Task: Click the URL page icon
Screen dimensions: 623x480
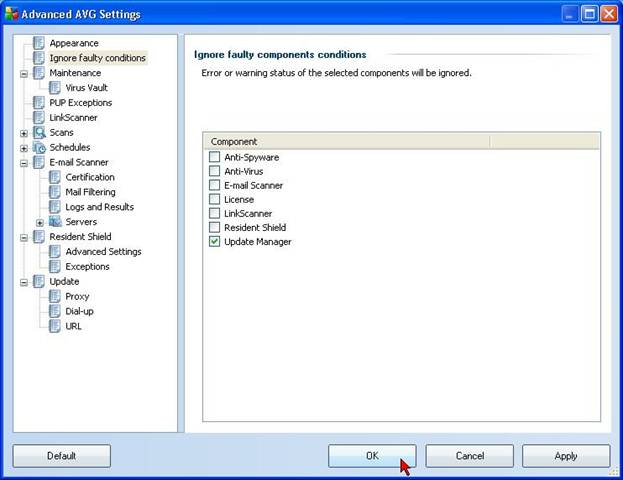Action: tap(55, 326)
